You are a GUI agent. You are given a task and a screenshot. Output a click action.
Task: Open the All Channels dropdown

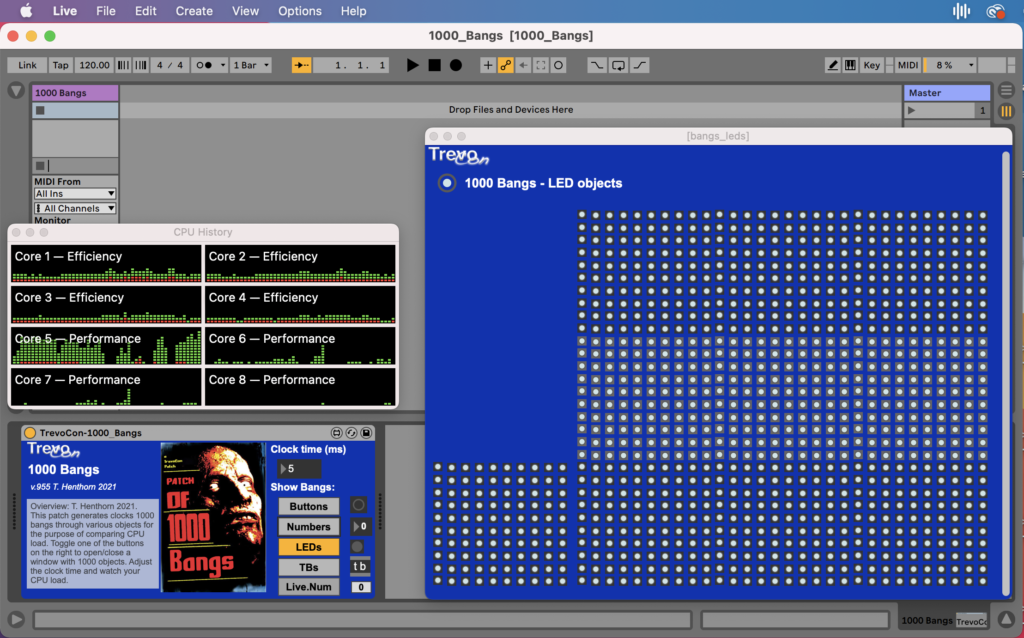pos(75,208)
